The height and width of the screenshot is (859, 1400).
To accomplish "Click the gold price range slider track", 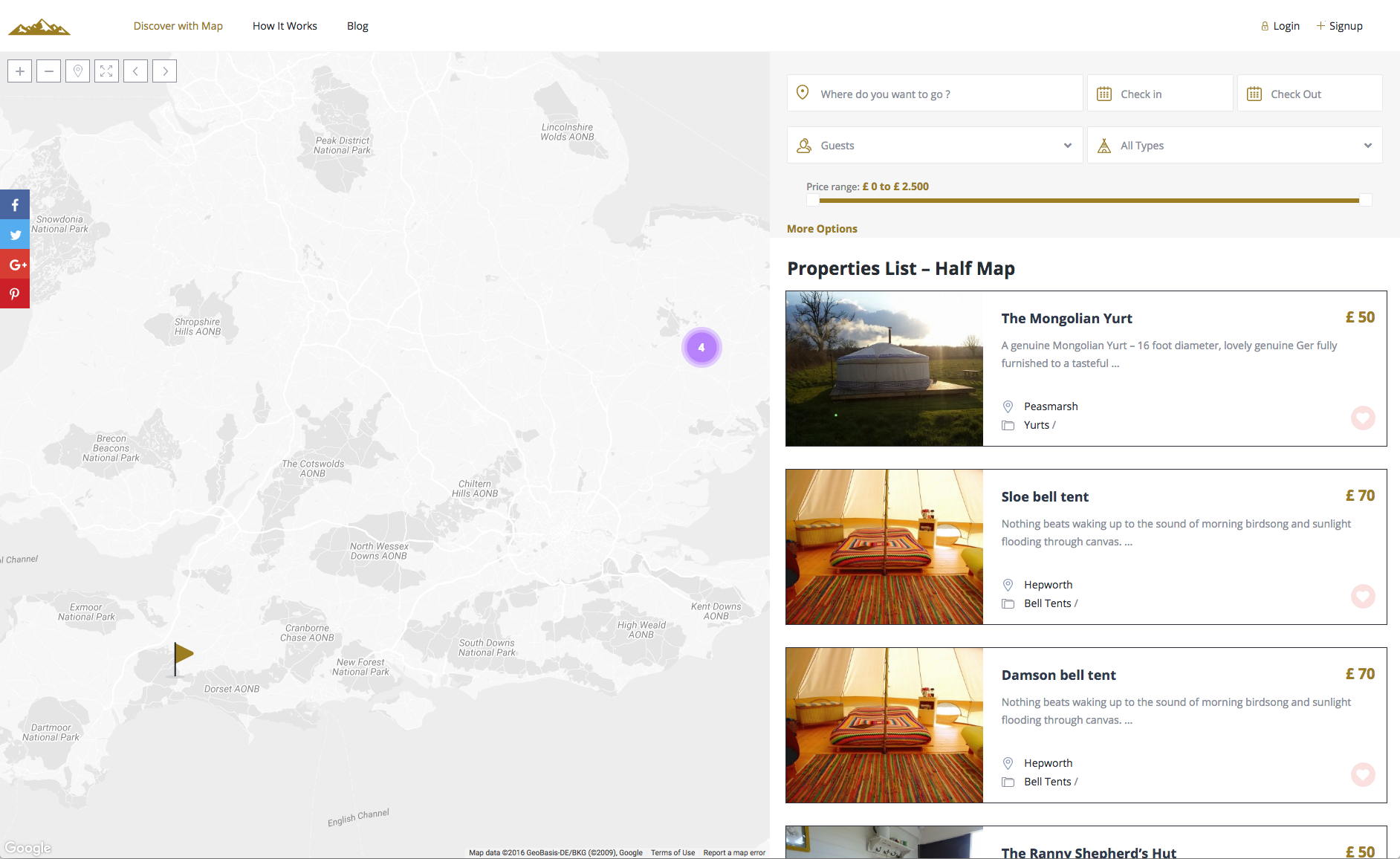I will click(1089, 200).
